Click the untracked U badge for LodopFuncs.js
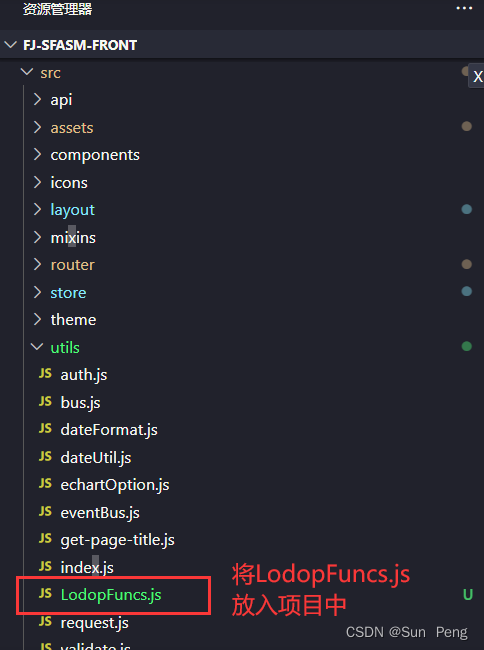This screenshot has width=484, height=650. point(468,595)
